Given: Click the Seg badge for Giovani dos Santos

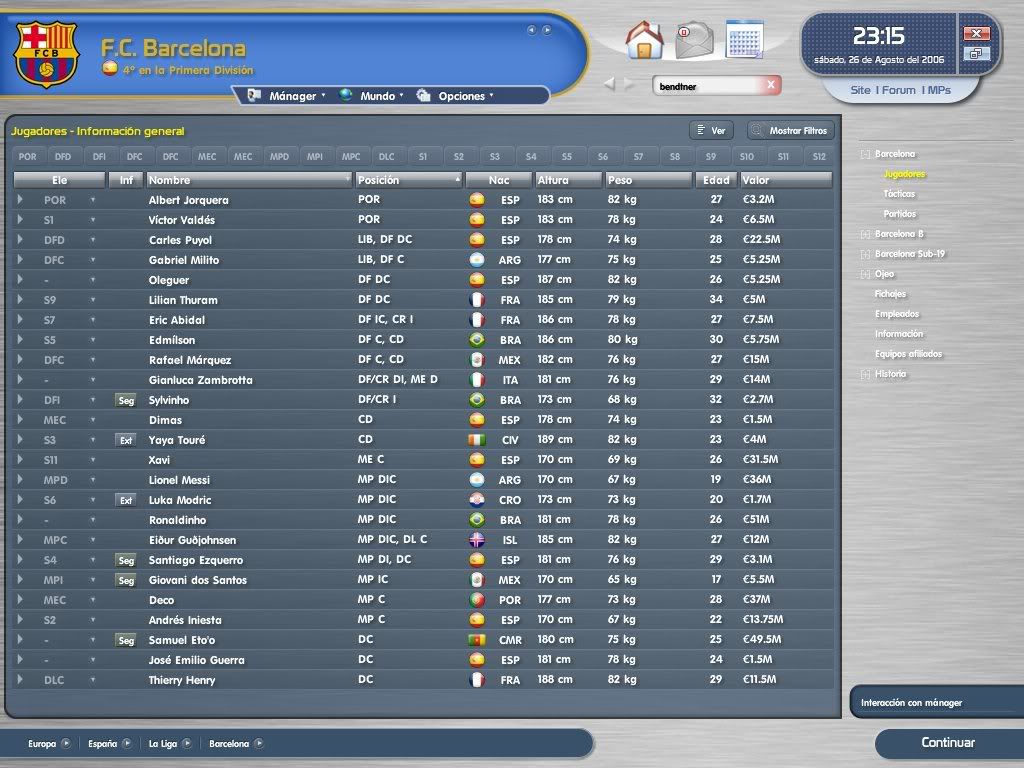Looking at the screenshot, I should [x=126, y=580].
